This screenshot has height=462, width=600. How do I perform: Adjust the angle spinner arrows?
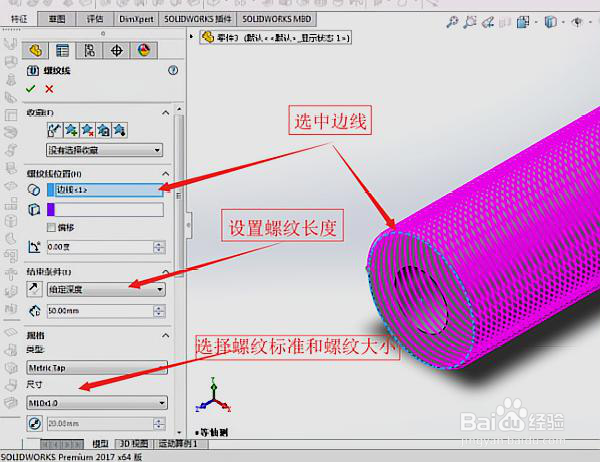point(159,247)
